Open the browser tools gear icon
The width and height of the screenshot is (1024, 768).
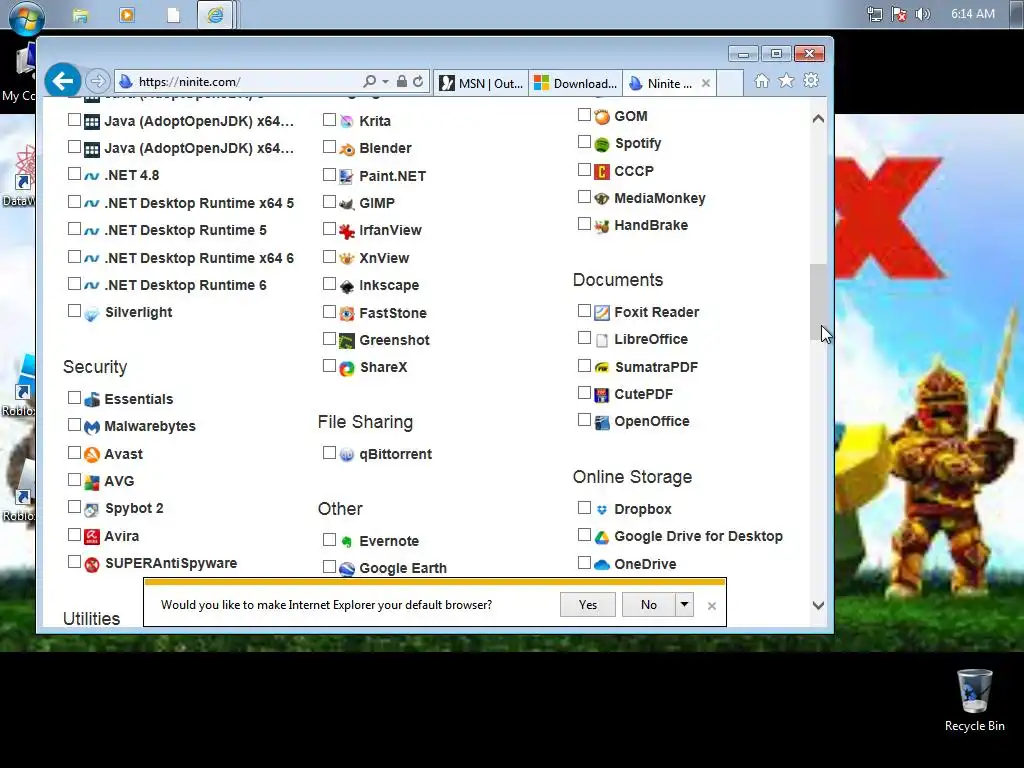click(x=811, y=81)
